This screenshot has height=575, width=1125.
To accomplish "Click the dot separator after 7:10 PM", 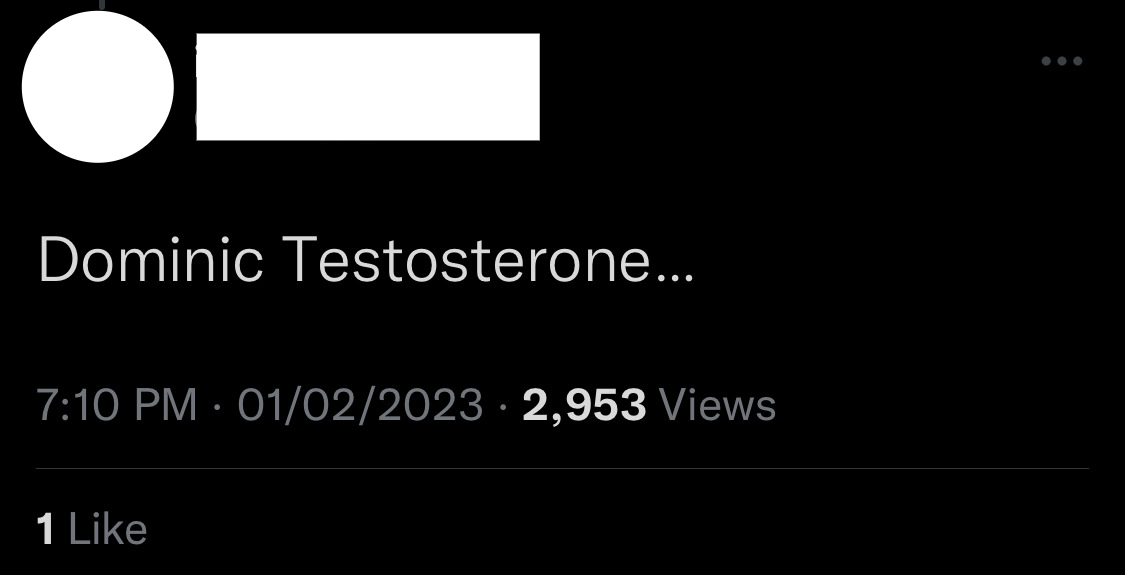I will point(217,408).
